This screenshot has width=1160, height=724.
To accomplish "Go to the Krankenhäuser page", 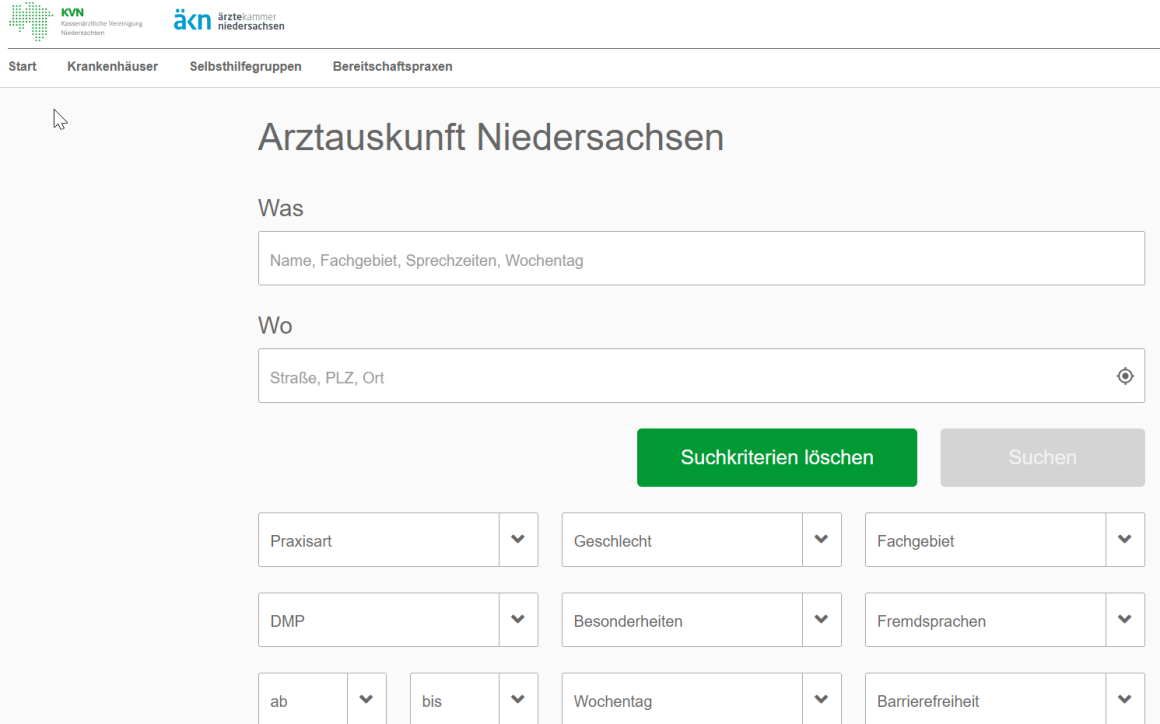I will [112, 67].
